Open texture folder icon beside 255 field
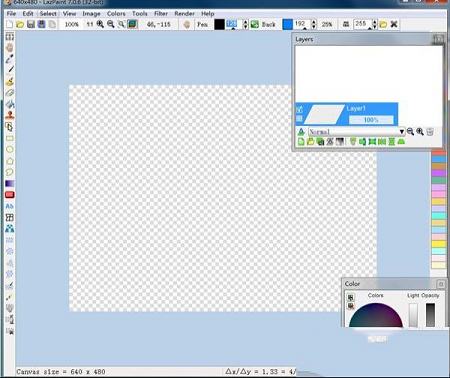This screenshot has height=378, width=450. 383,24
